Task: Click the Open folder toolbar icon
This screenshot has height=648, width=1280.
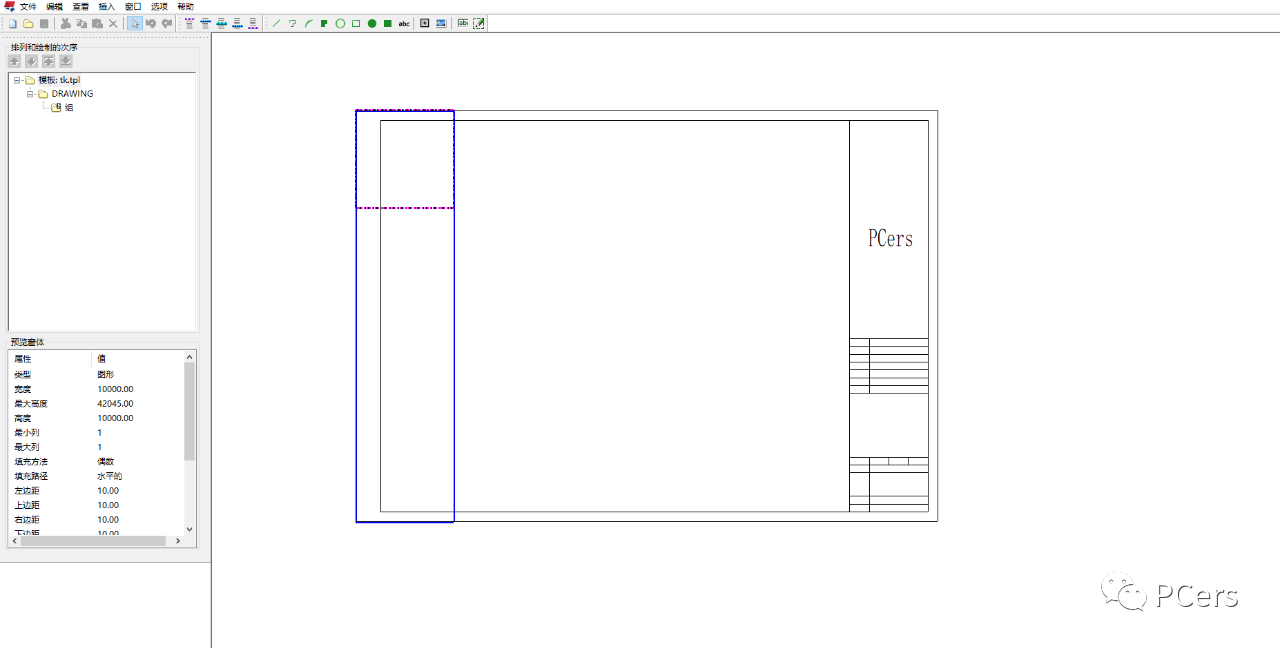Action: pyautogui.click(x=28, y=23)
